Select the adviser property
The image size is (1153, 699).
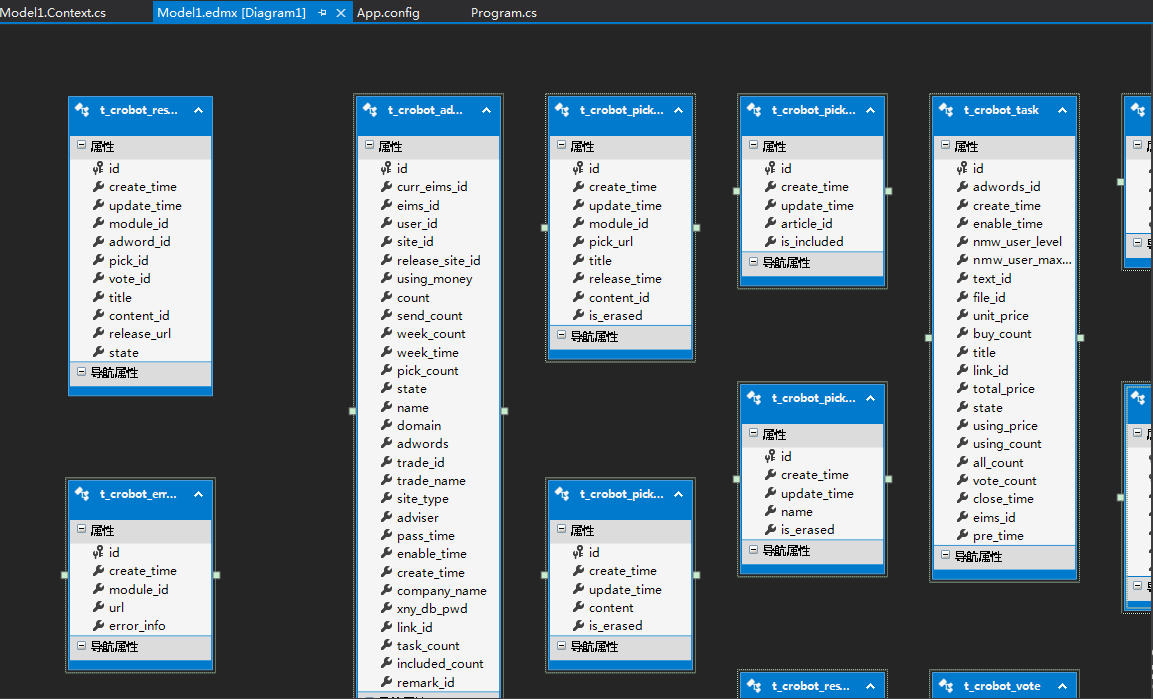(418, 517)
